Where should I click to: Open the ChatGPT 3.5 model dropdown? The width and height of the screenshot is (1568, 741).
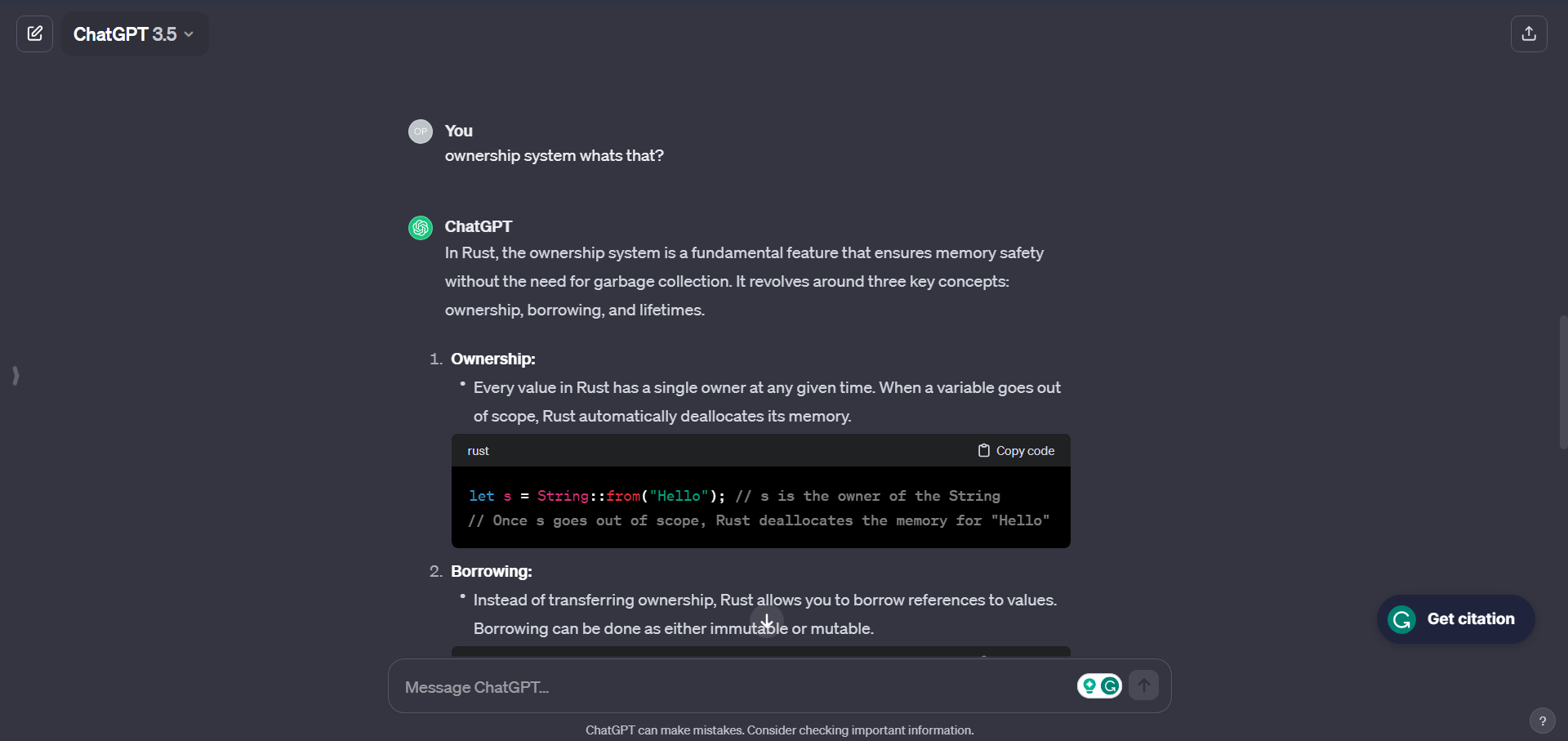tap(133, 33)
